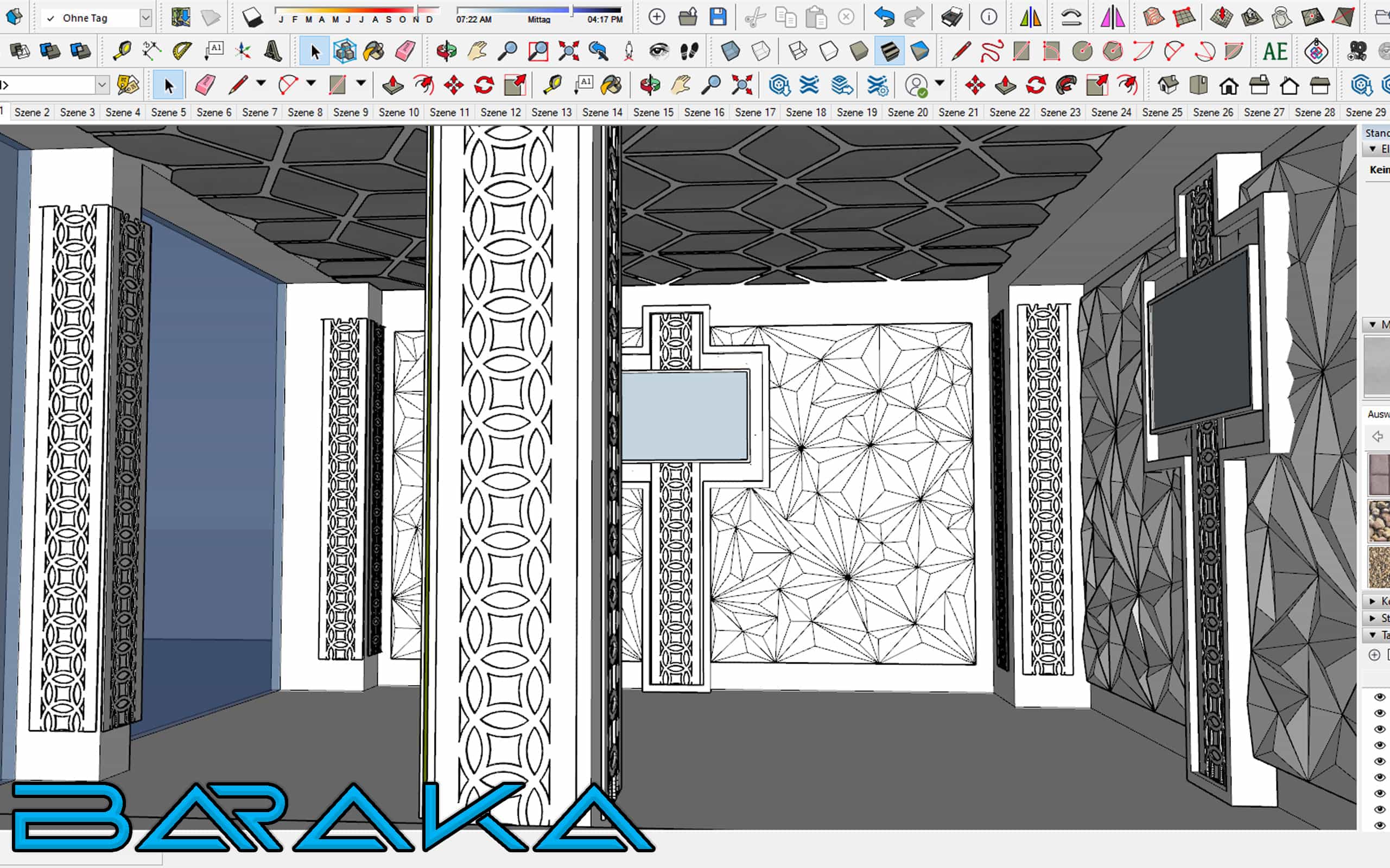The height and width of the screenshot is (868, 1390).
Task: Select the Eraser tool in second toolbar row
Action: (405, 52)
